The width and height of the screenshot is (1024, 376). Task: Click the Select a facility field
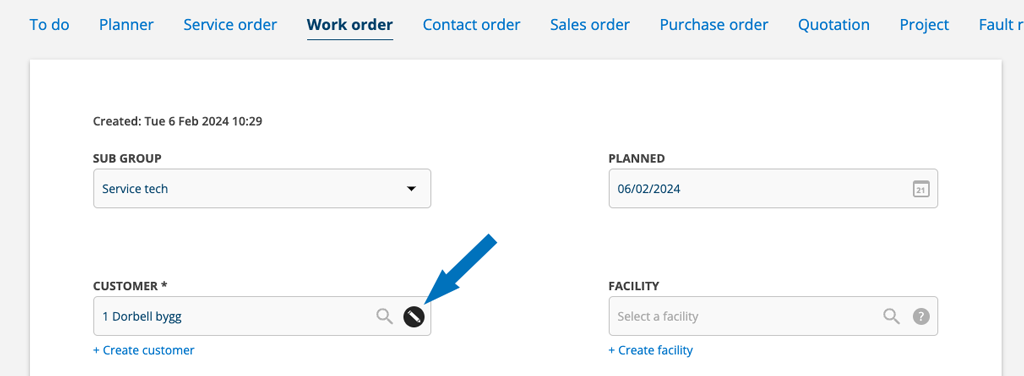click(x=773, y=317)
